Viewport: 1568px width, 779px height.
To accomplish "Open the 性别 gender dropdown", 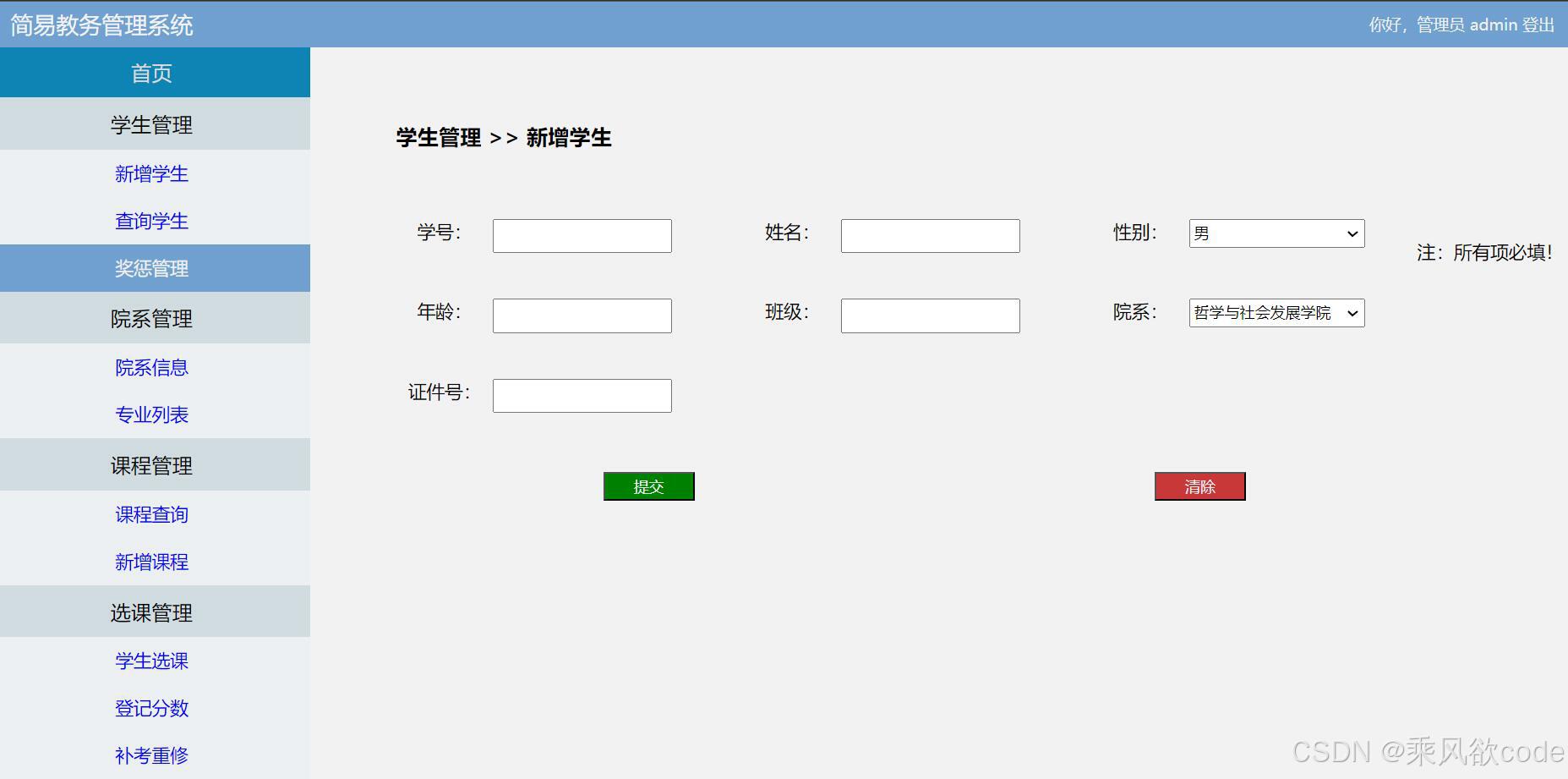I will pos(1276,233).
